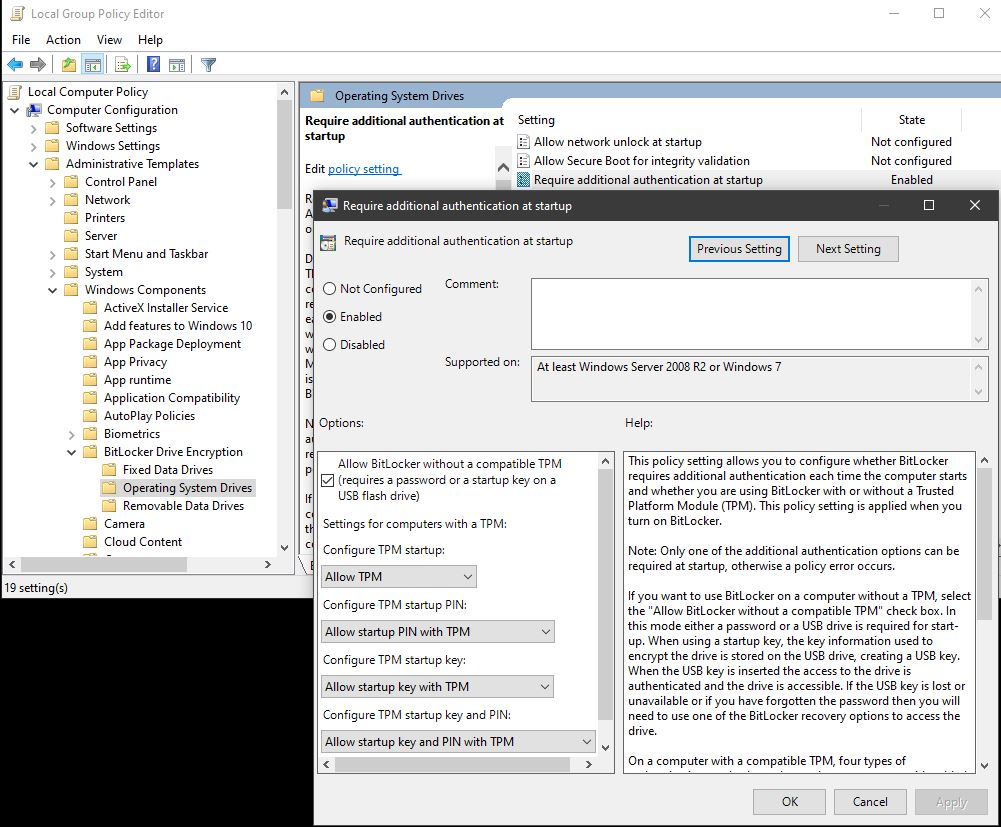Click the dialog title bar policy icon

[329, 206]
